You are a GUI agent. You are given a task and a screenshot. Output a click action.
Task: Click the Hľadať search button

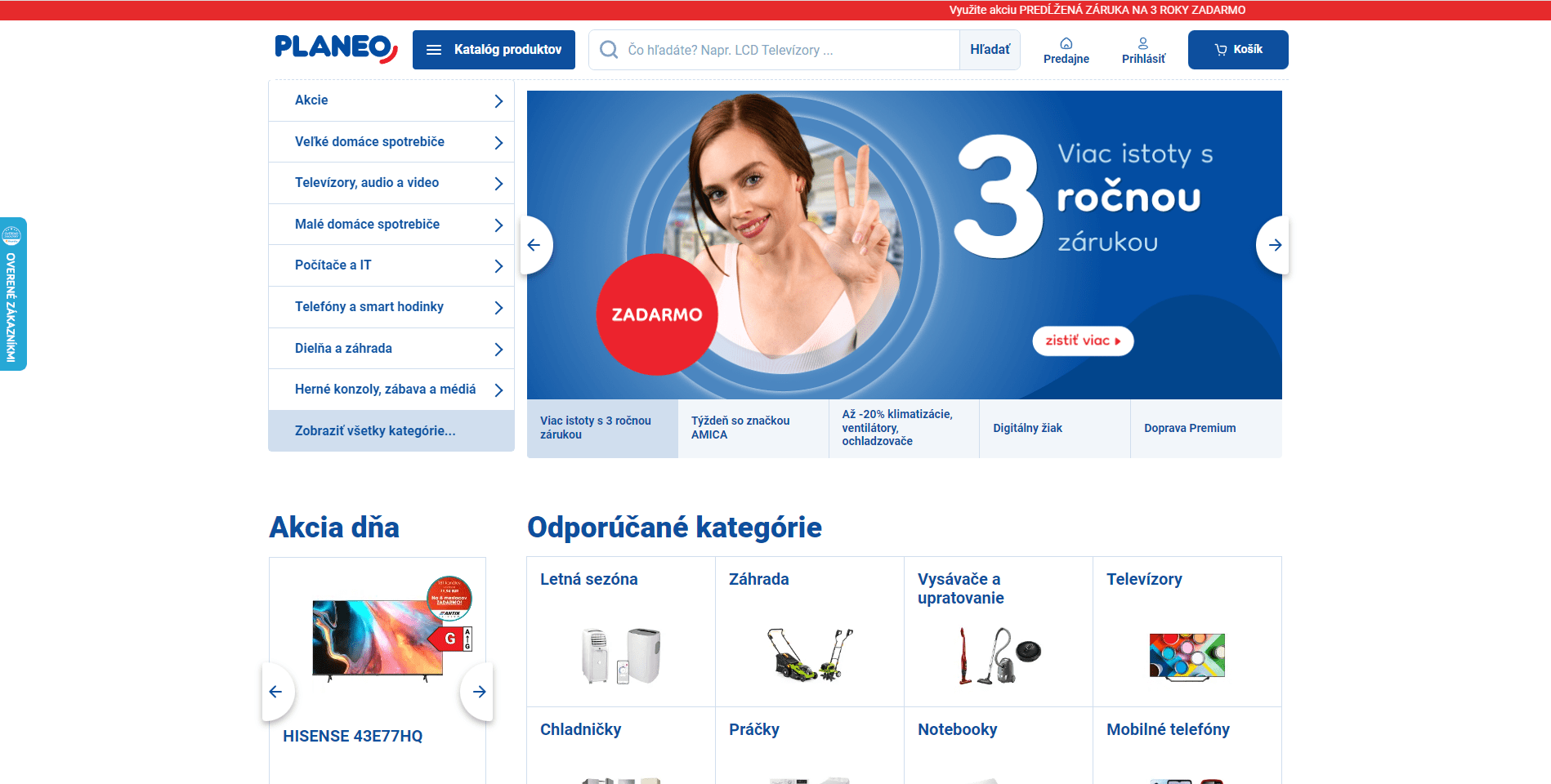990,50
